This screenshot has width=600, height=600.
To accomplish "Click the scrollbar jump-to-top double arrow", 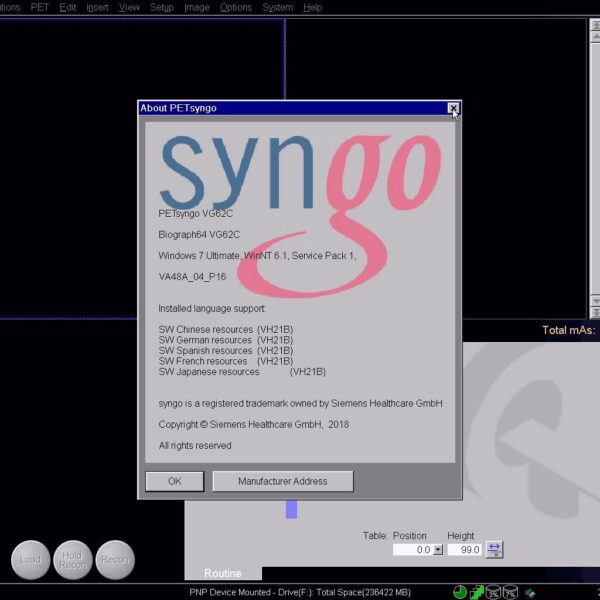I will (595, 25).
